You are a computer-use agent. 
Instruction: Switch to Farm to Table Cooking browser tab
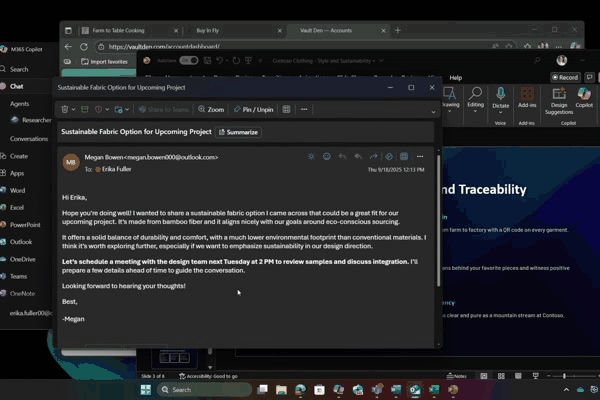tap(130, 31)
